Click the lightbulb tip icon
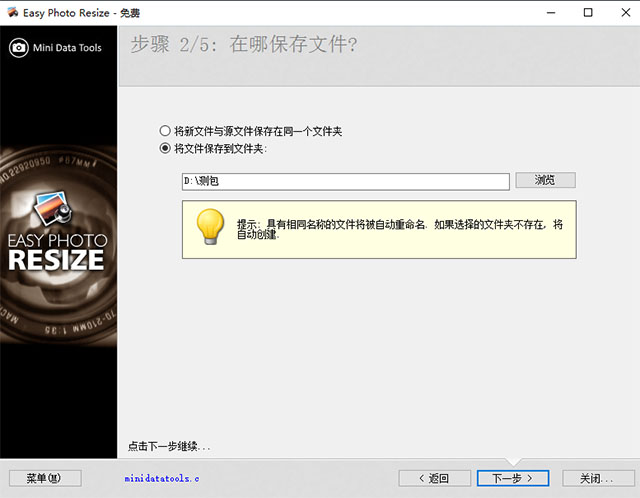 [210, 227]
